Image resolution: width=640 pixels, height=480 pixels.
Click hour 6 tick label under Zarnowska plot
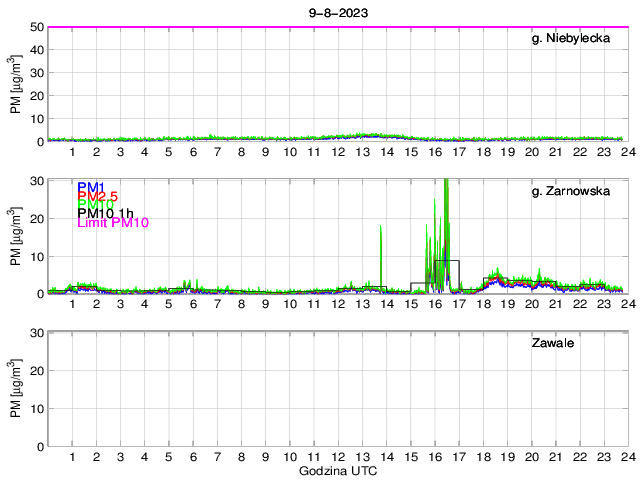coord(193,305)
